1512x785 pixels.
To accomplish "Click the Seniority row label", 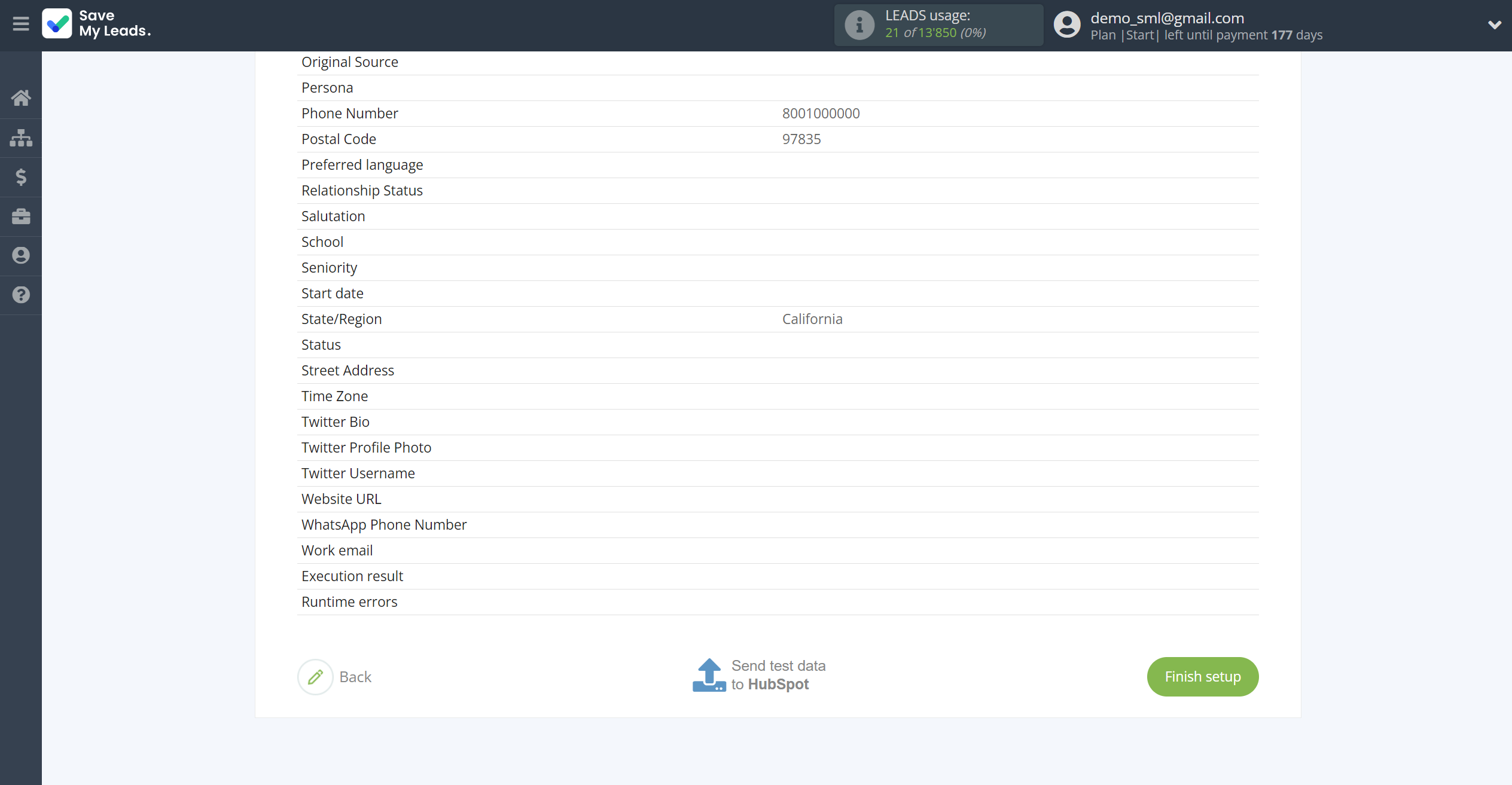I will [329, 268].
